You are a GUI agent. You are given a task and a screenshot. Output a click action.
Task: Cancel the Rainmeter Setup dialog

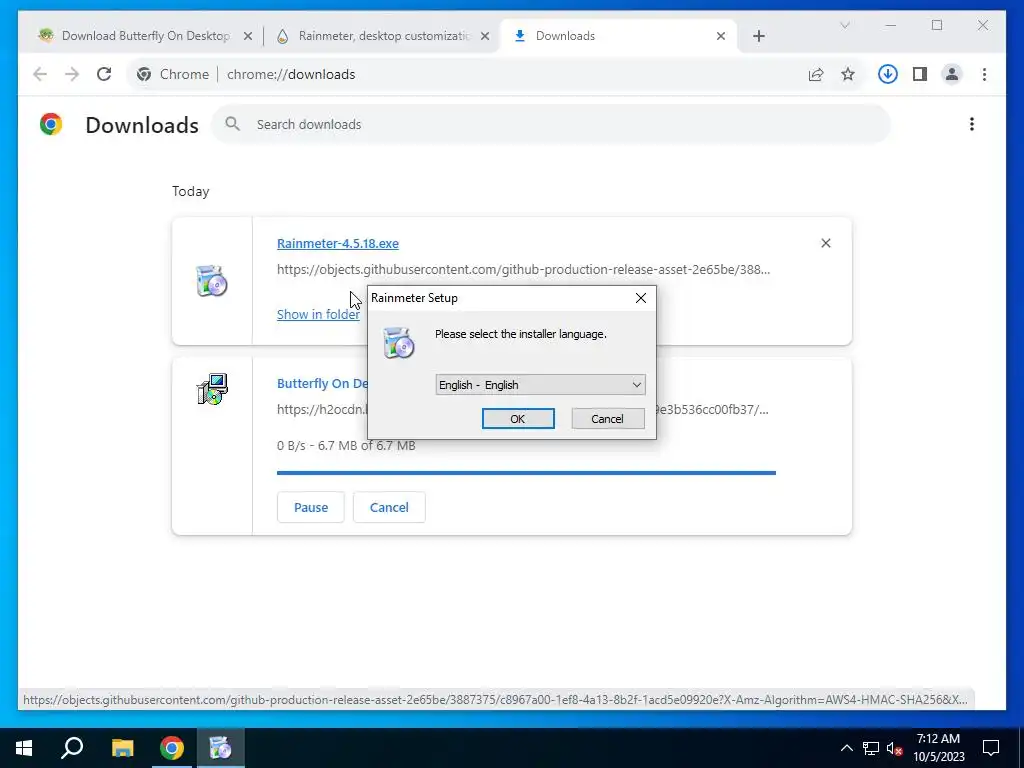pos(607,419)
